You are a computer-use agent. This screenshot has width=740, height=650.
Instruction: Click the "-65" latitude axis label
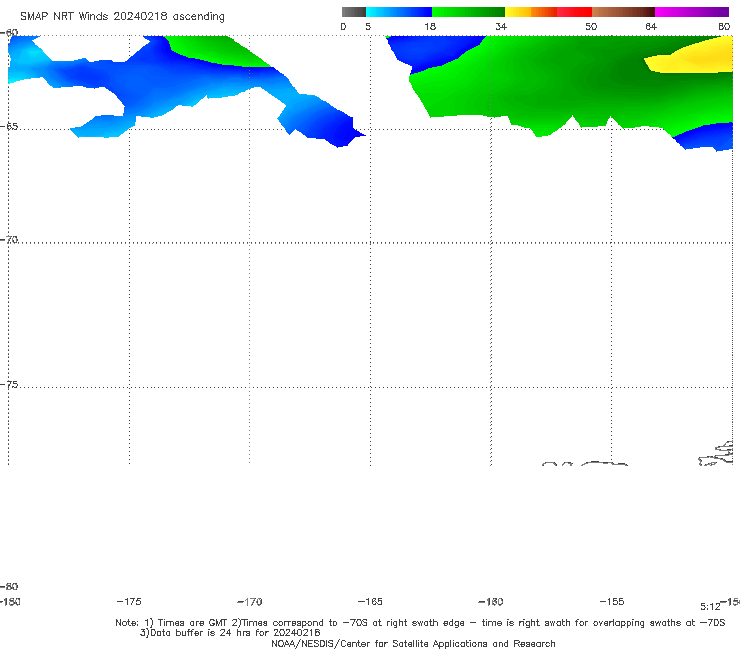pos(9,127)
